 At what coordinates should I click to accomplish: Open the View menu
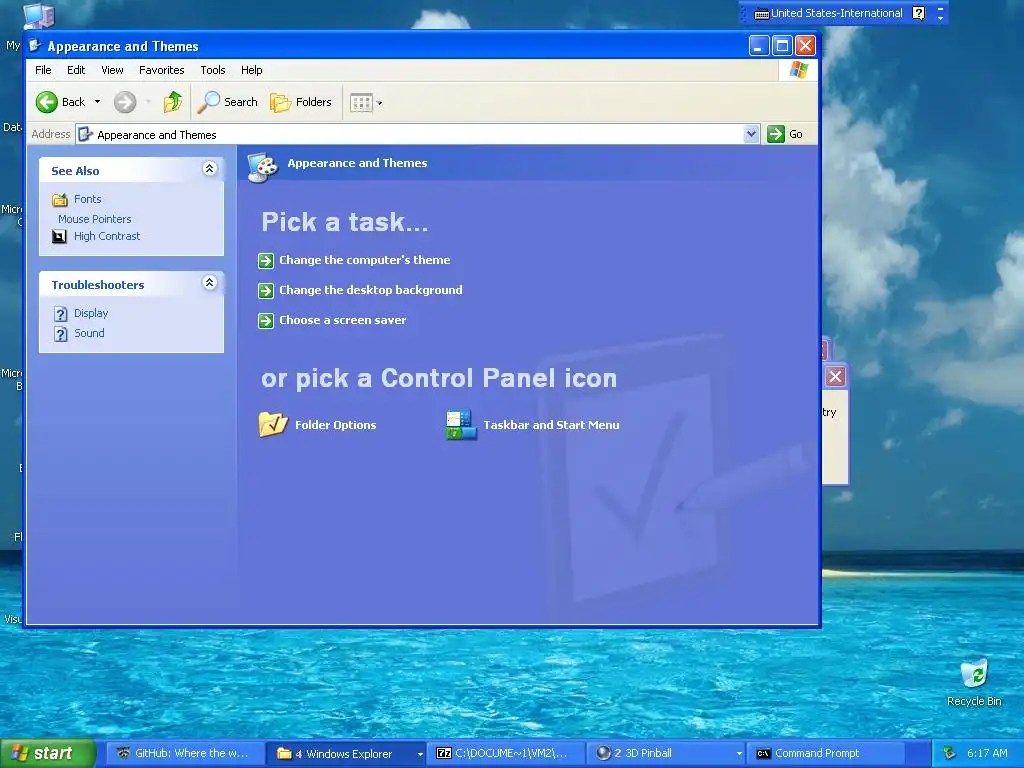(112, 70)
